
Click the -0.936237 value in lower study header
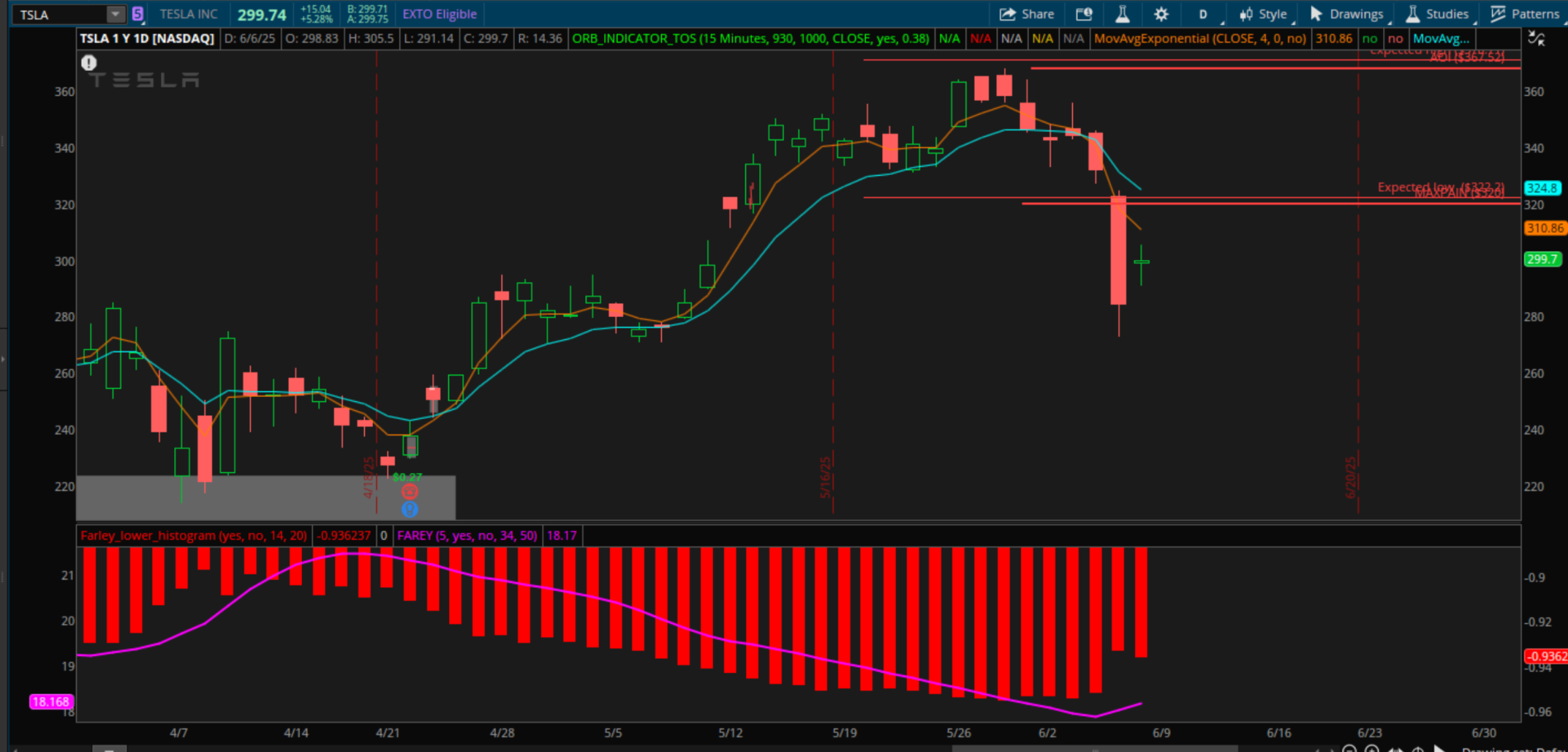[x=344, y=536]
